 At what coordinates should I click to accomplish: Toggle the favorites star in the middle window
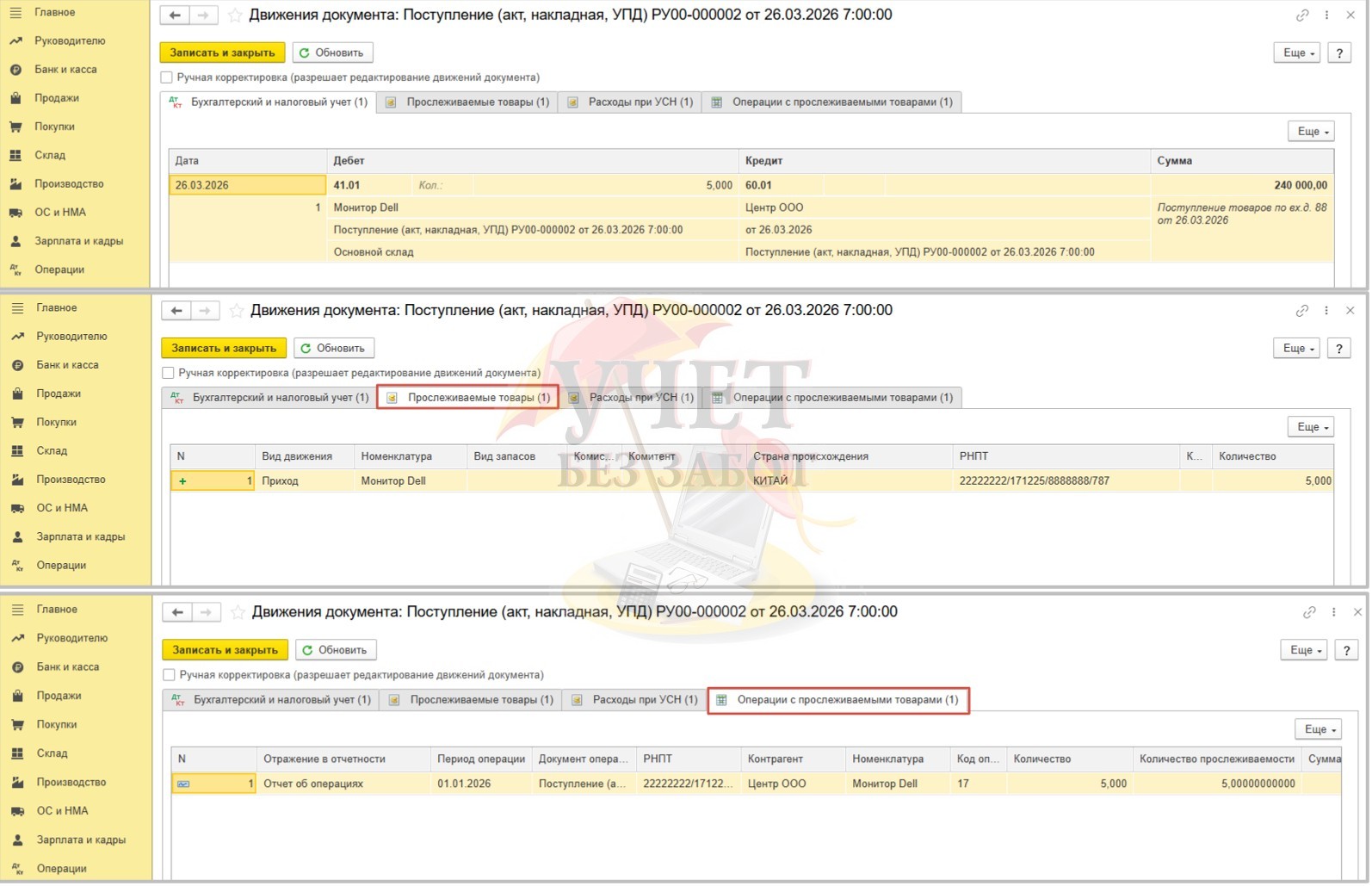coord(236,311)
